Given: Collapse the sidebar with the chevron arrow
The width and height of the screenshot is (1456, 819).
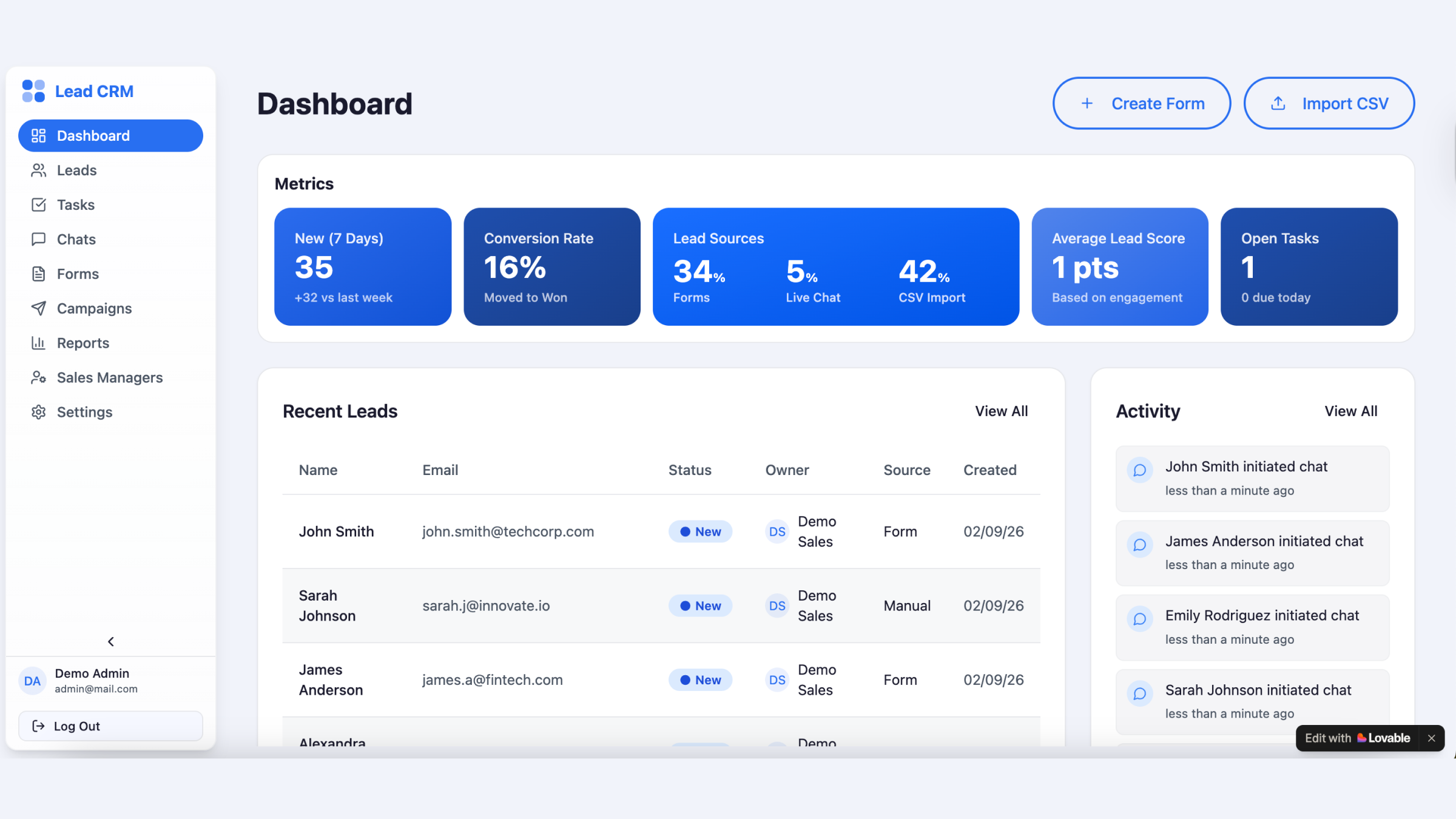Looking at the screenshot, I should (x=110, y=641).
